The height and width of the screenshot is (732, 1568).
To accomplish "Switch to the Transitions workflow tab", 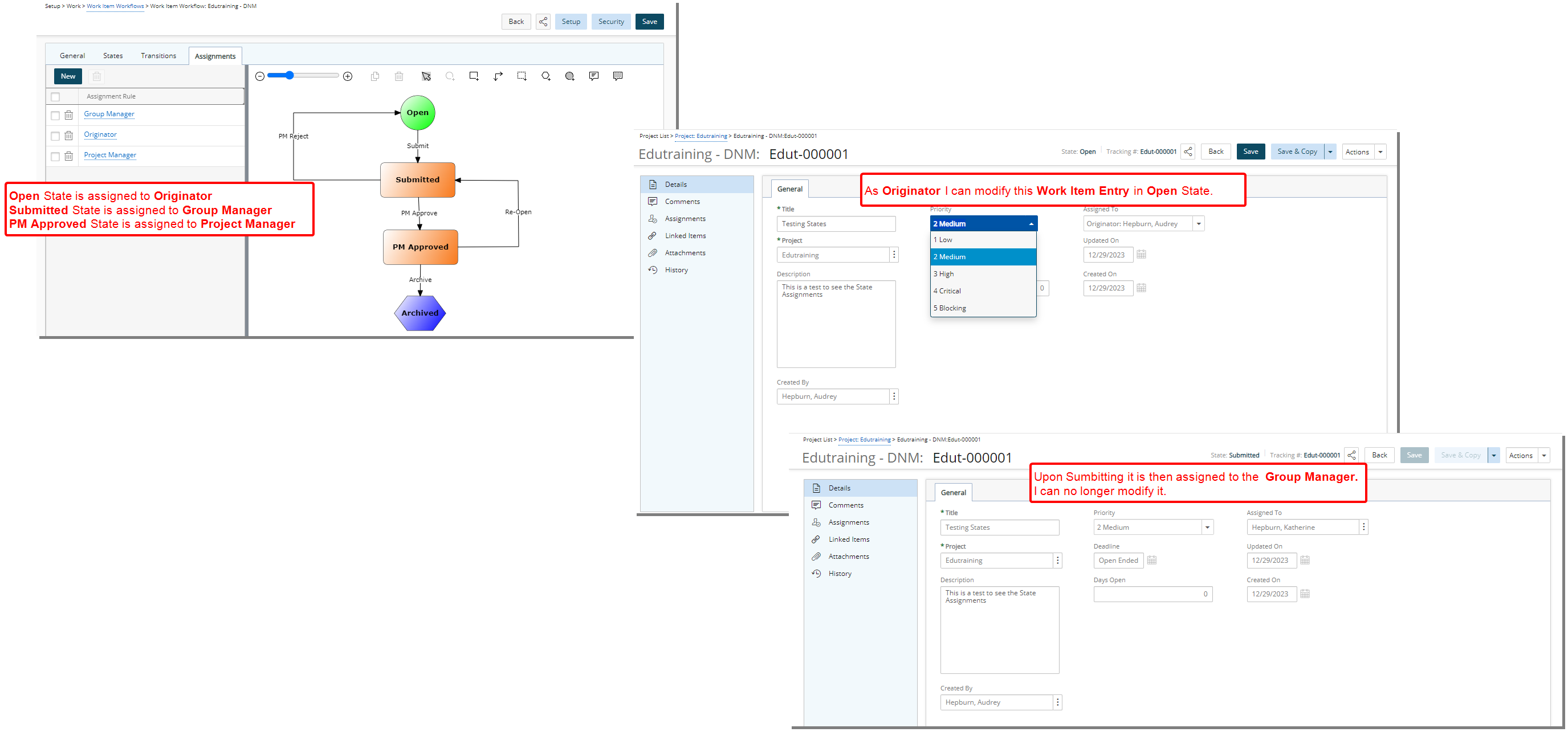I will coord(158,56).
